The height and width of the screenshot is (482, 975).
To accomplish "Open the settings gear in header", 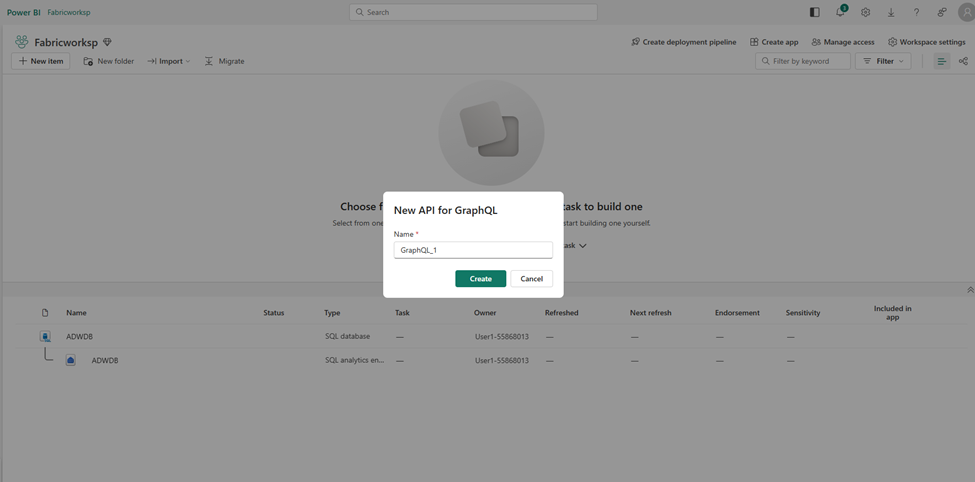I will 866,13.
